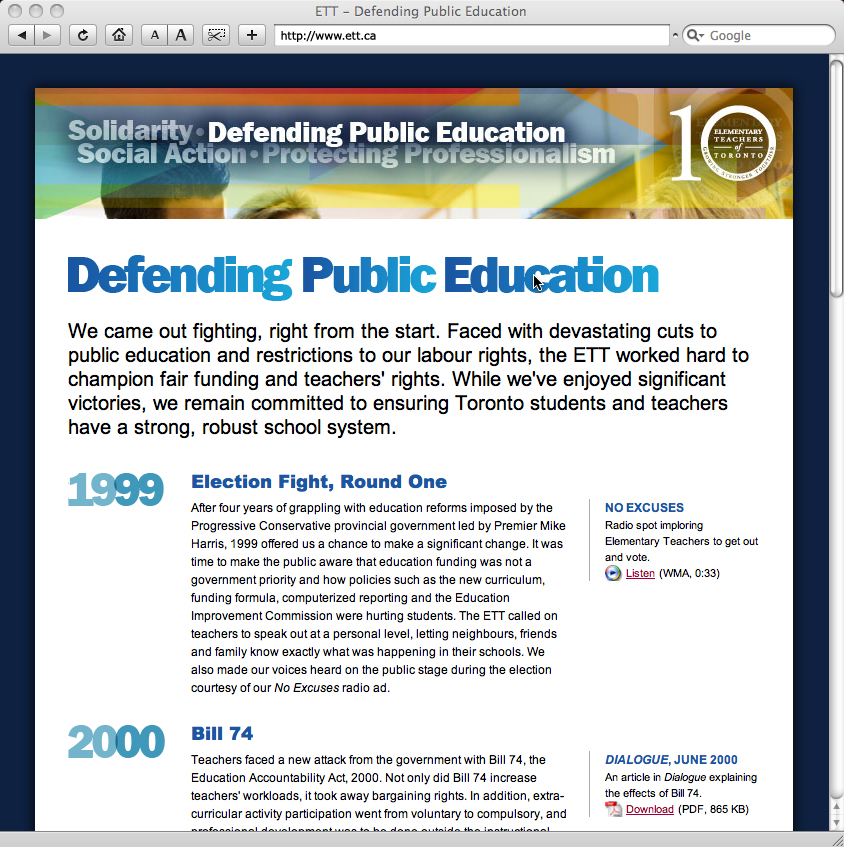Go forward to the next page
Image resolution: width=844 pixels, height=847 pixels.
[48, 36]
